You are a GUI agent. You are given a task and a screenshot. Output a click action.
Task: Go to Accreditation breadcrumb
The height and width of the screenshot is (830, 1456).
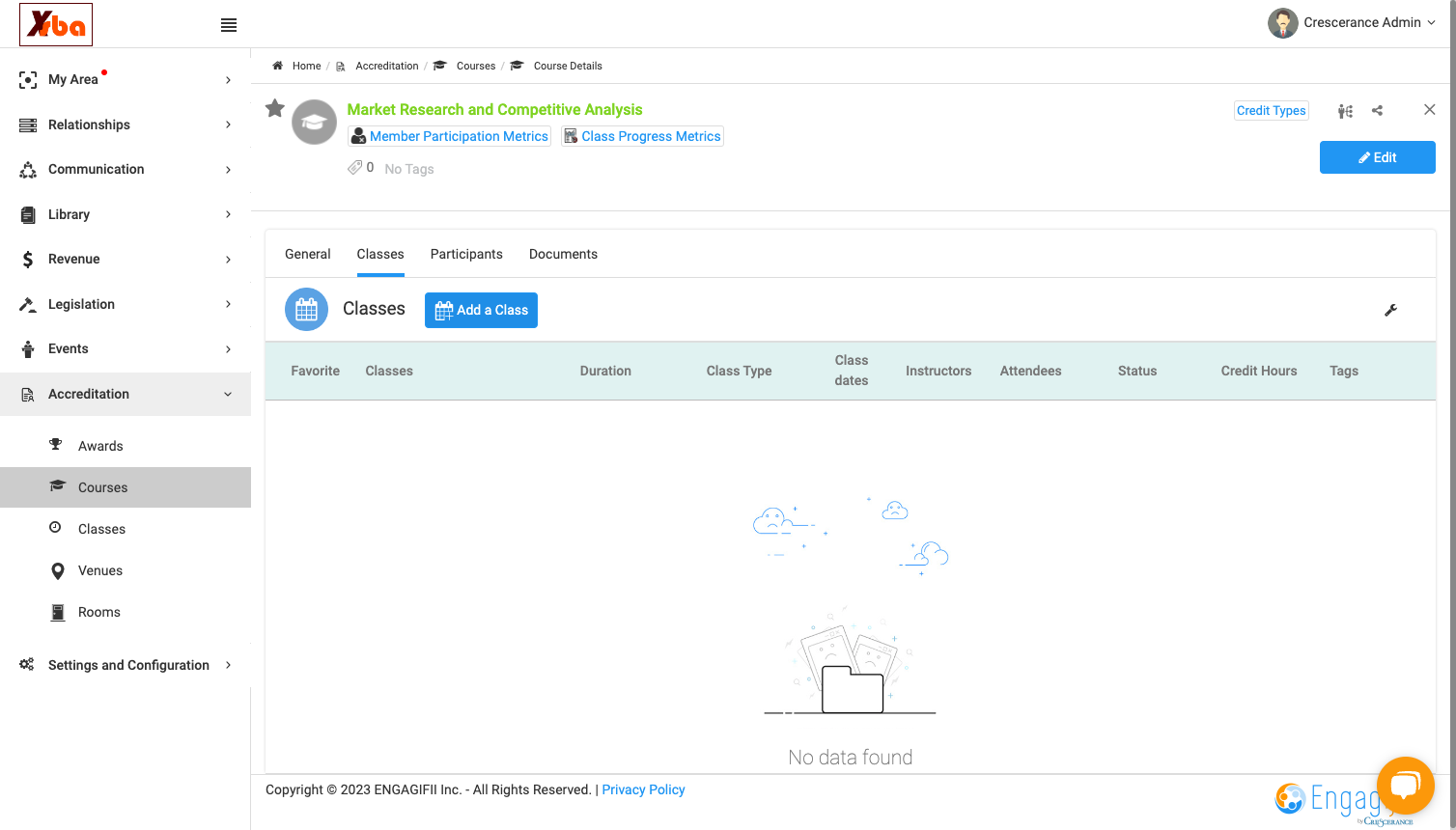pos(387,66)
